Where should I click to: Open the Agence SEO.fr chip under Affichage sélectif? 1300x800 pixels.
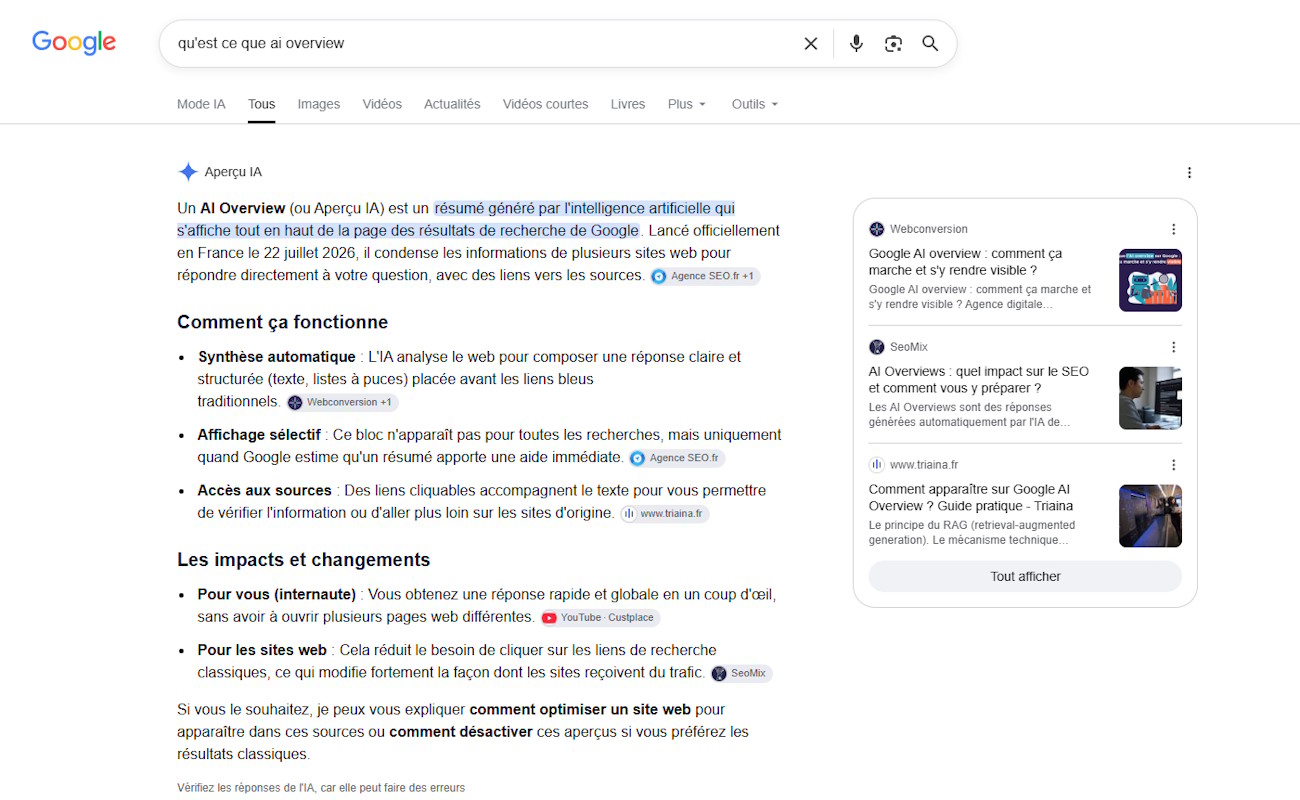click(677, 458)
